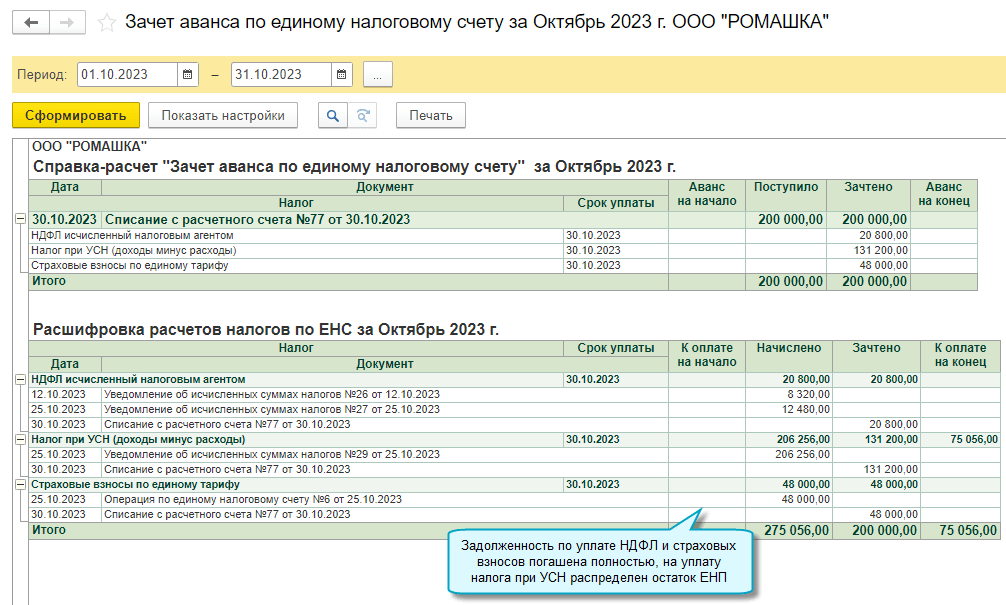The width and height of the screenshot is (1006, 605).
Task: Open search with magnifier icon
Action: (332, 115)
